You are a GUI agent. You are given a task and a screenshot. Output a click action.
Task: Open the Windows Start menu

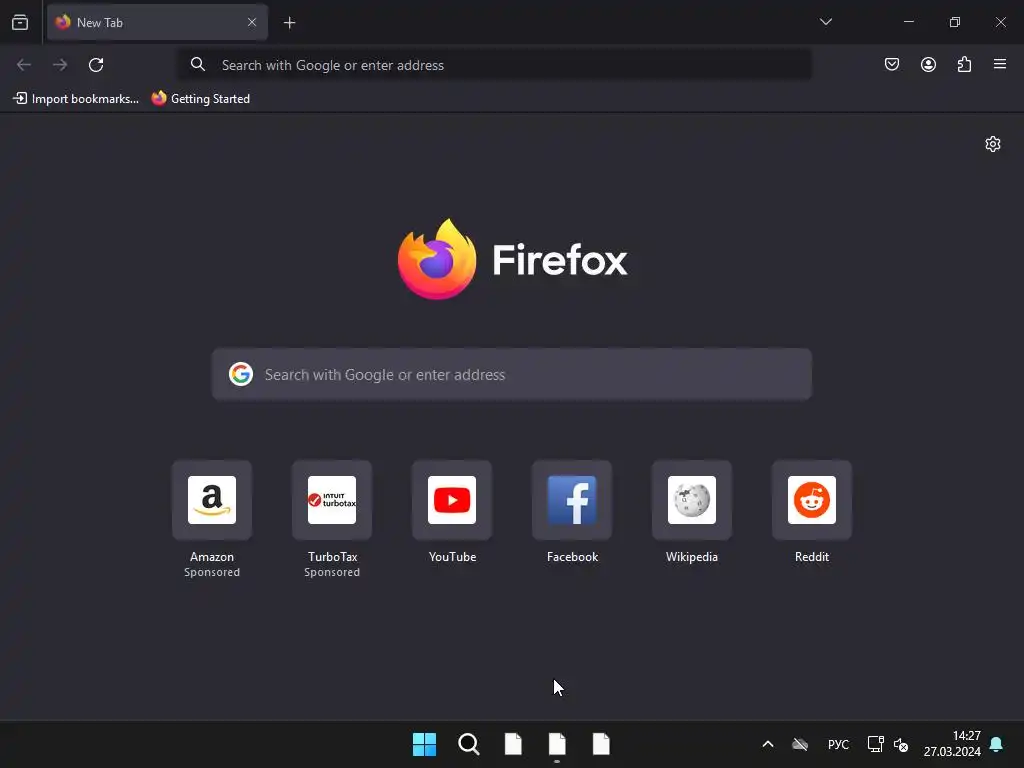pyautogui.click(x=424, y=744)
